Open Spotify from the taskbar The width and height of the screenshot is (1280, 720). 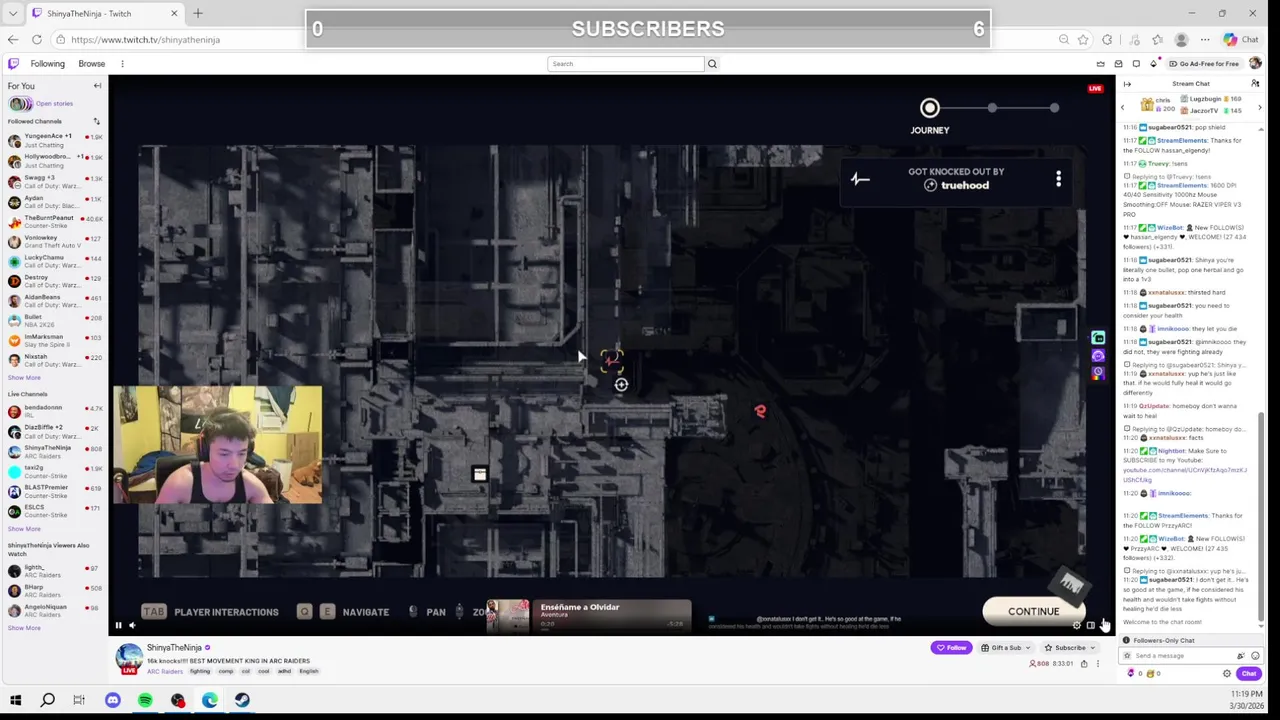(x=145, y=700)
